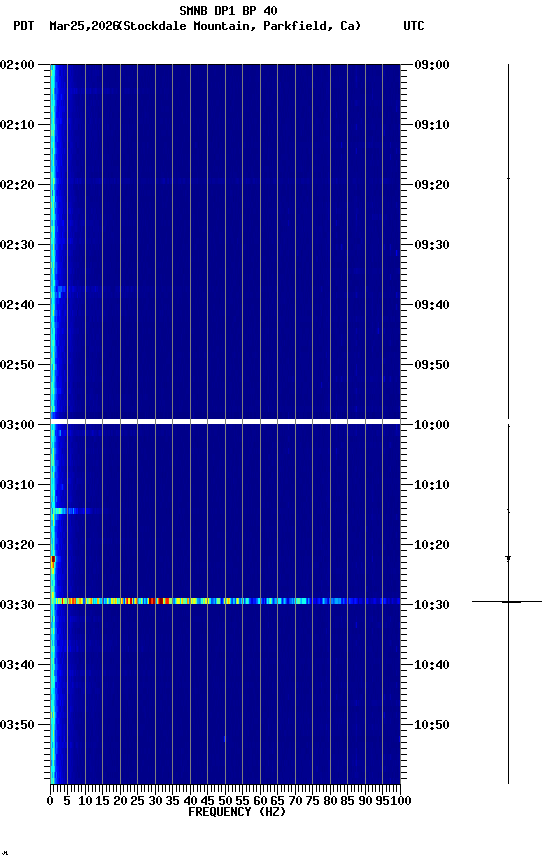
Task: Click the 03:10 PDT time label
Action: tap(17, 485)
